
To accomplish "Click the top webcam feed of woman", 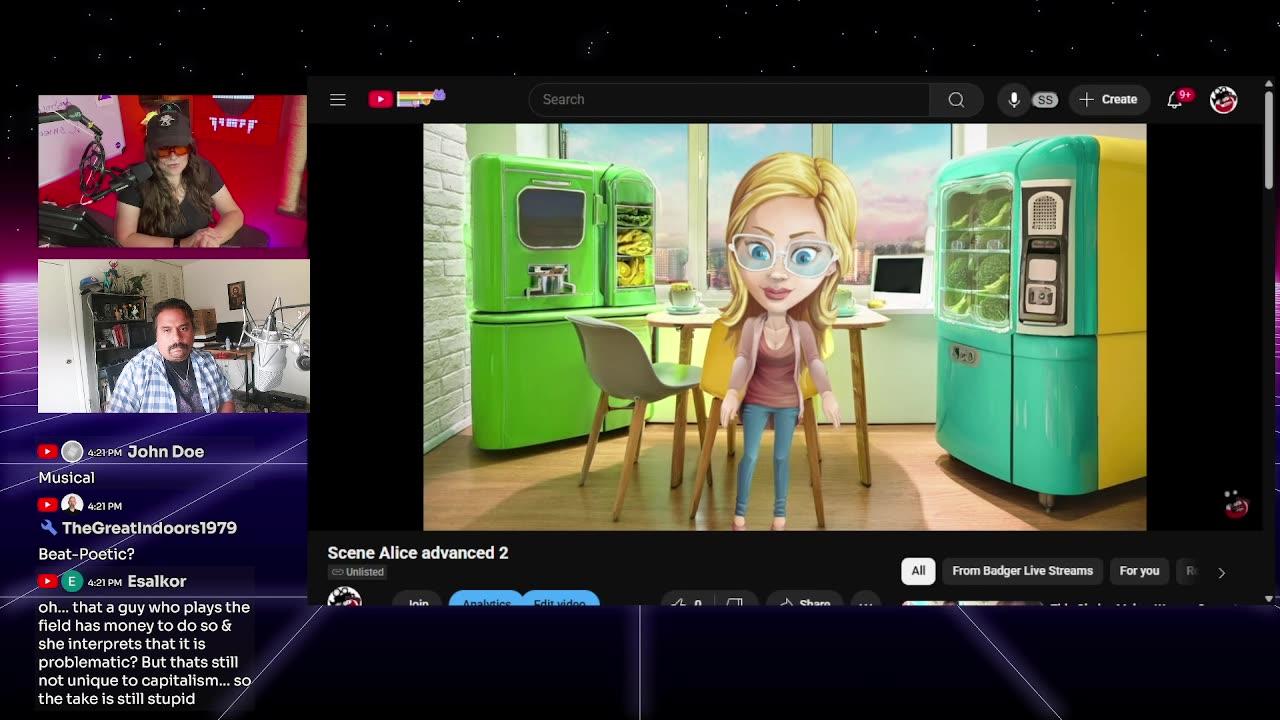I will click(x=172, y=171).
